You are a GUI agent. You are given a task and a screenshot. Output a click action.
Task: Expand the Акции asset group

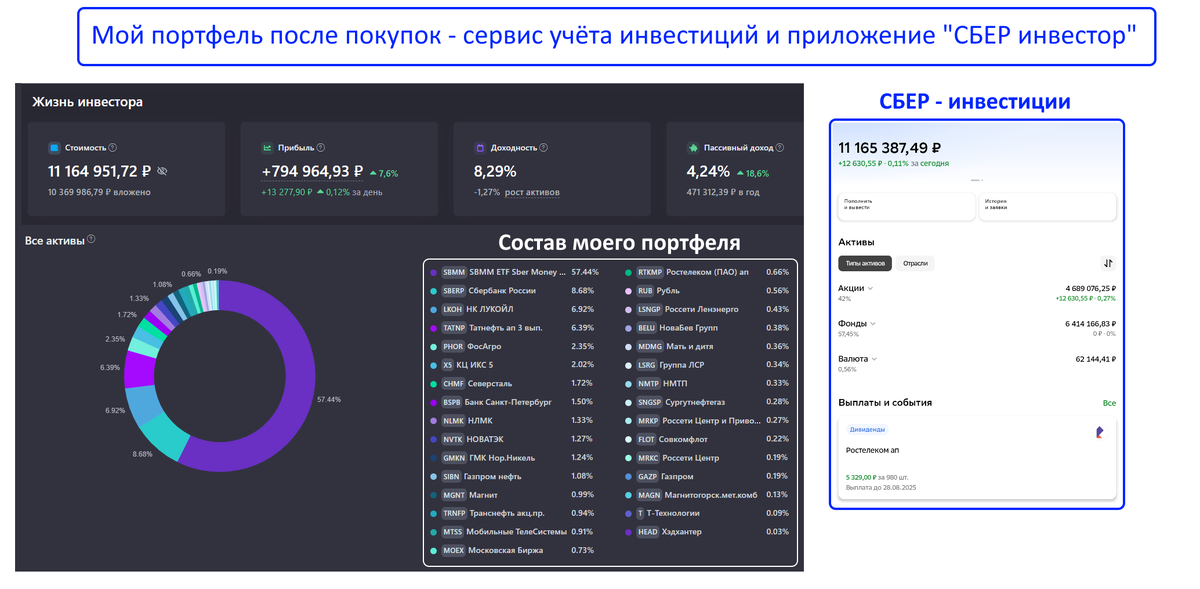coord(870,288)
